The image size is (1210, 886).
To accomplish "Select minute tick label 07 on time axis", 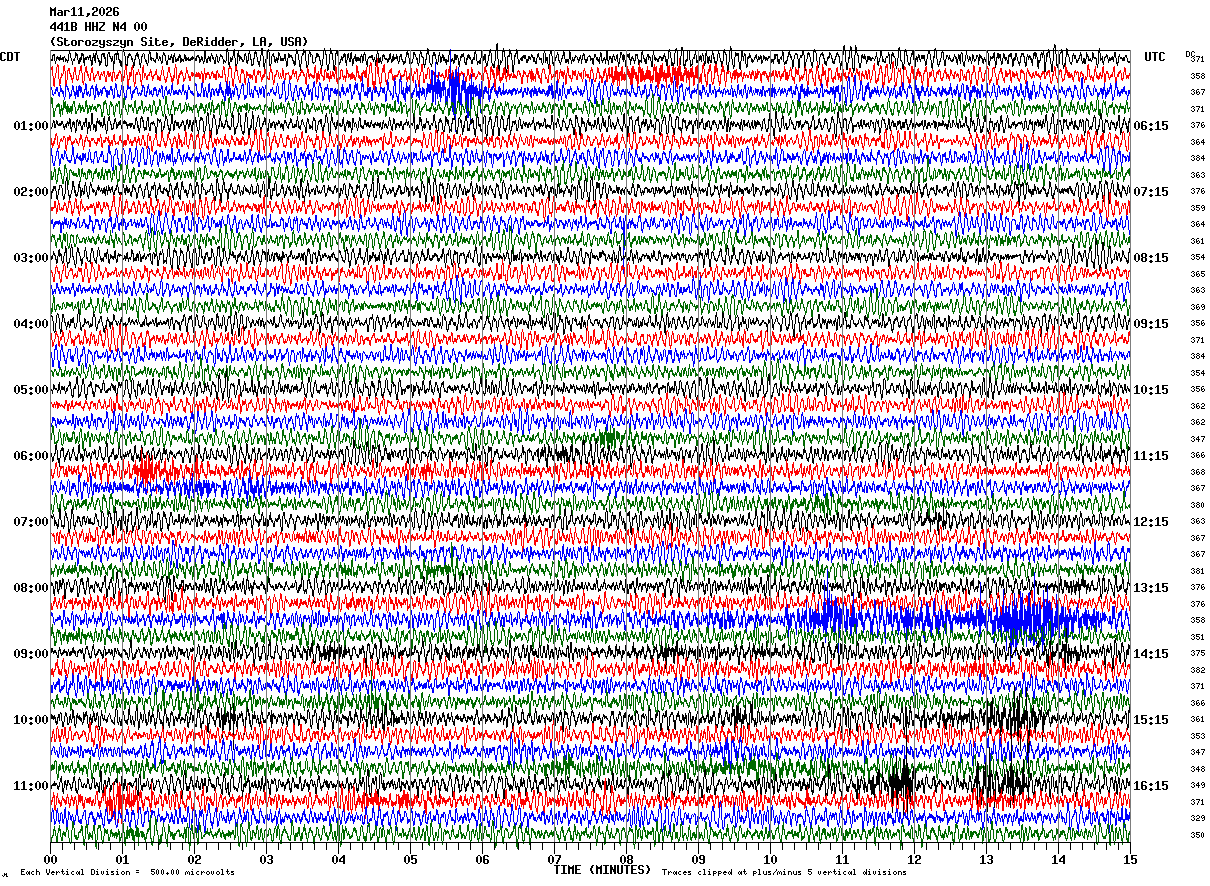I will [x=555, y=859].
